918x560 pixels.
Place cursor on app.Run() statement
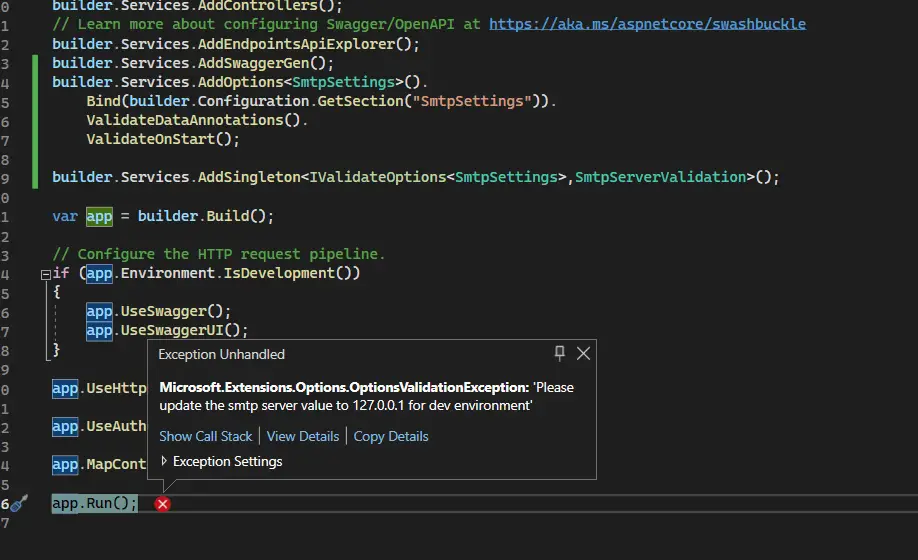(x=95, y=503)
